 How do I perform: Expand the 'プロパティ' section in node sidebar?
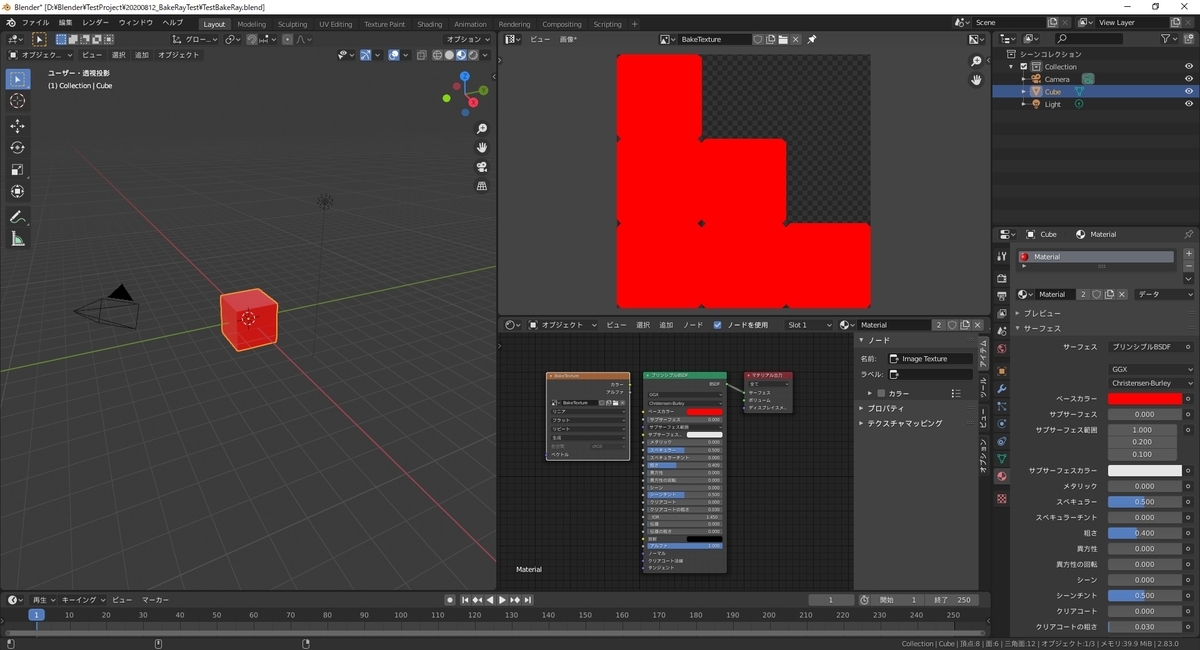point(884,408)
